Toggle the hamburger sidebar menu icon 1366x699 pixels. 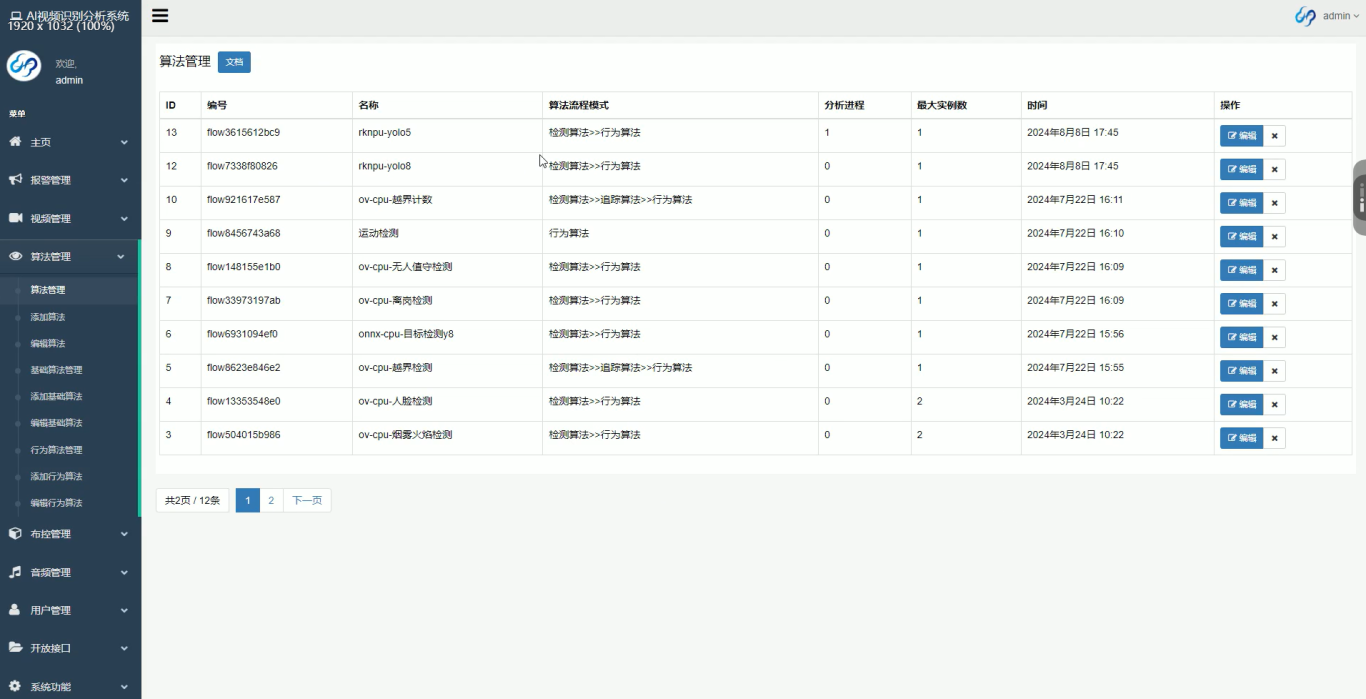[160, 16]
